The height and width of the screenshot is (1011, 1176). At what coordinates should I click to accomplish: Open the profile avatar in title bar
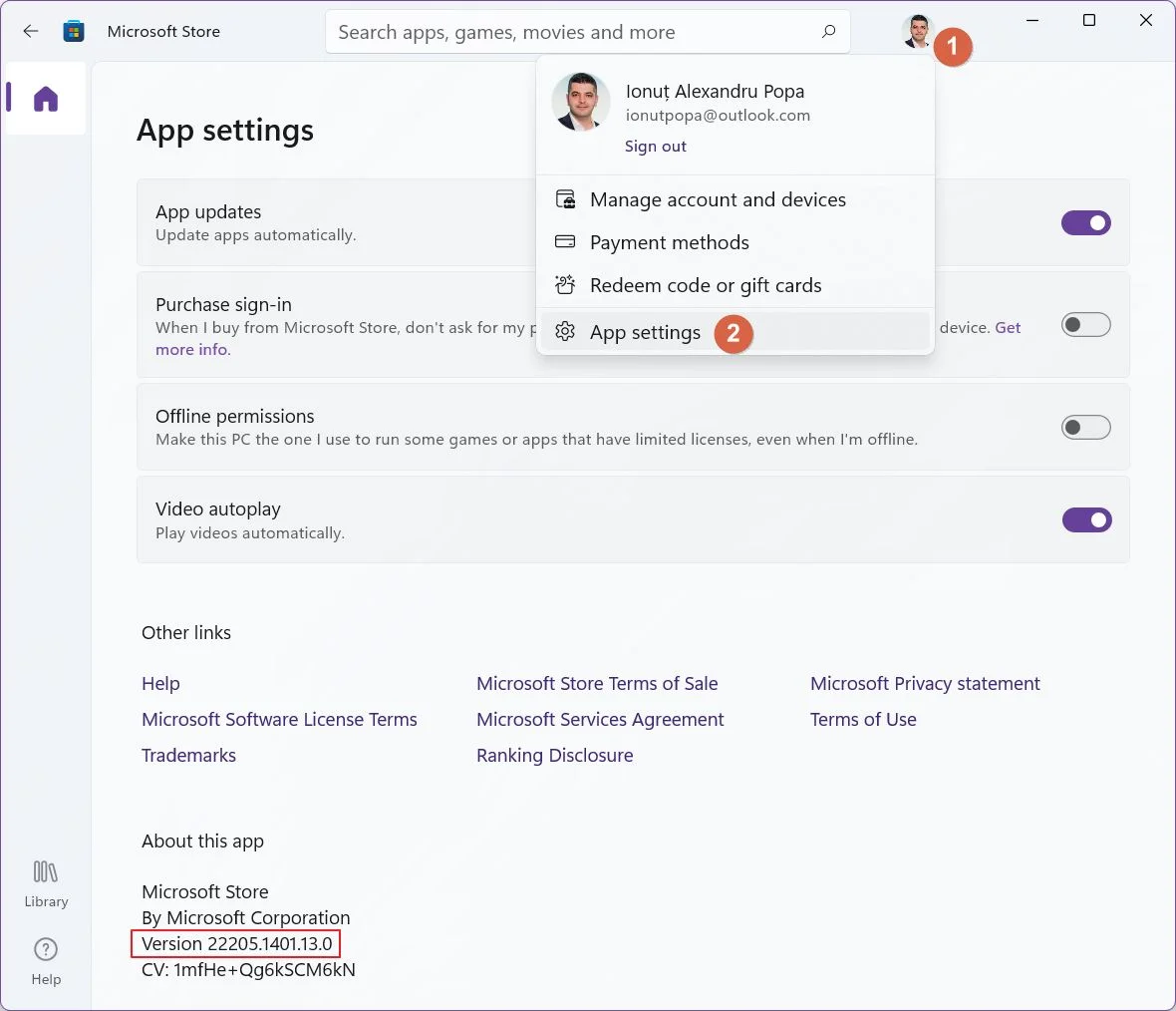[917, 32]
